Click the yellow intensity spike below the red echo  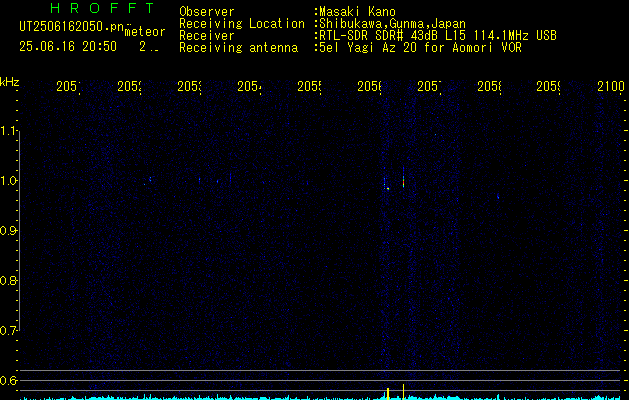403,392
